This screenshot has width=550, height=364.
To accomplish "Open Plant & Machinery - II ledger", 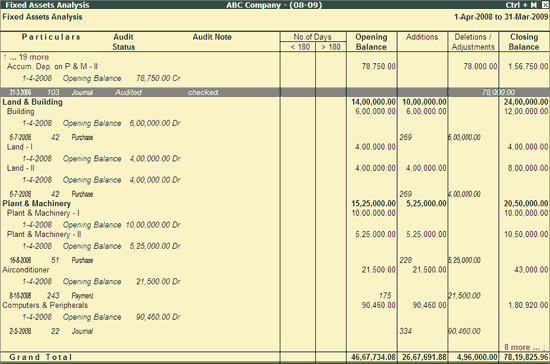I will [x=275, y=234].
